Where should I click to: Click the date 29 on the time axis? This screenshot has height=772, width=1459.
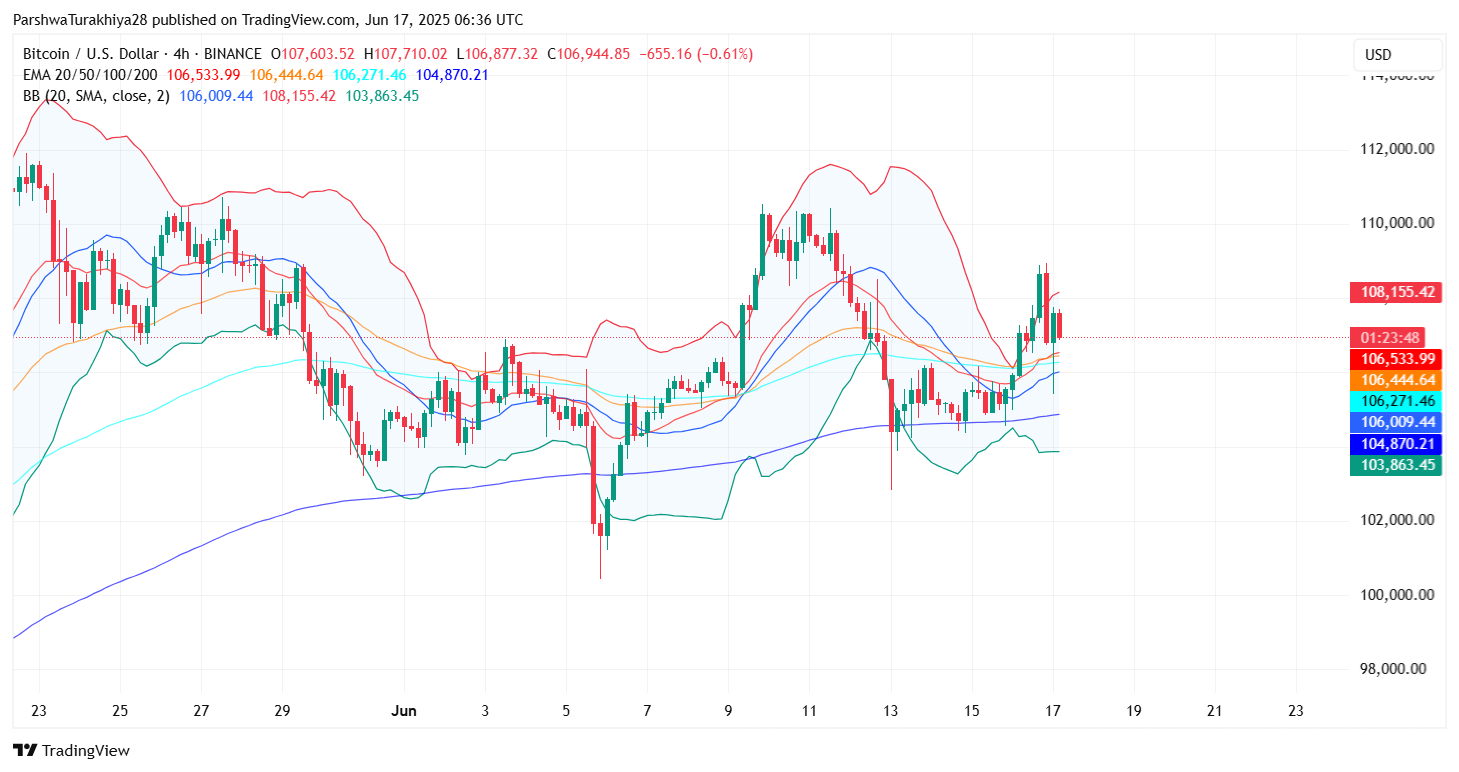[x=282, y=711]
